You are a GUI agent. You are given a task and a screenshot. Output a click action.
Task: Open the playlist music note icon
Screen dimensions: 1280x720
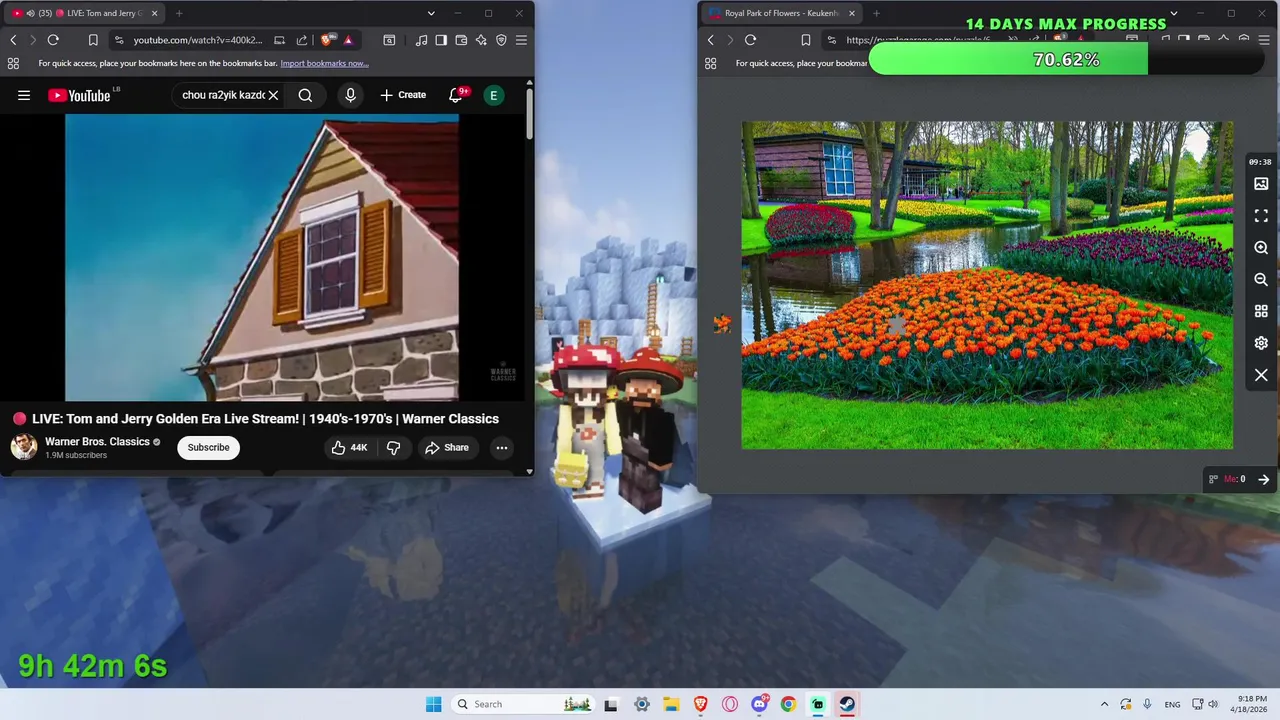coord(421,40)
